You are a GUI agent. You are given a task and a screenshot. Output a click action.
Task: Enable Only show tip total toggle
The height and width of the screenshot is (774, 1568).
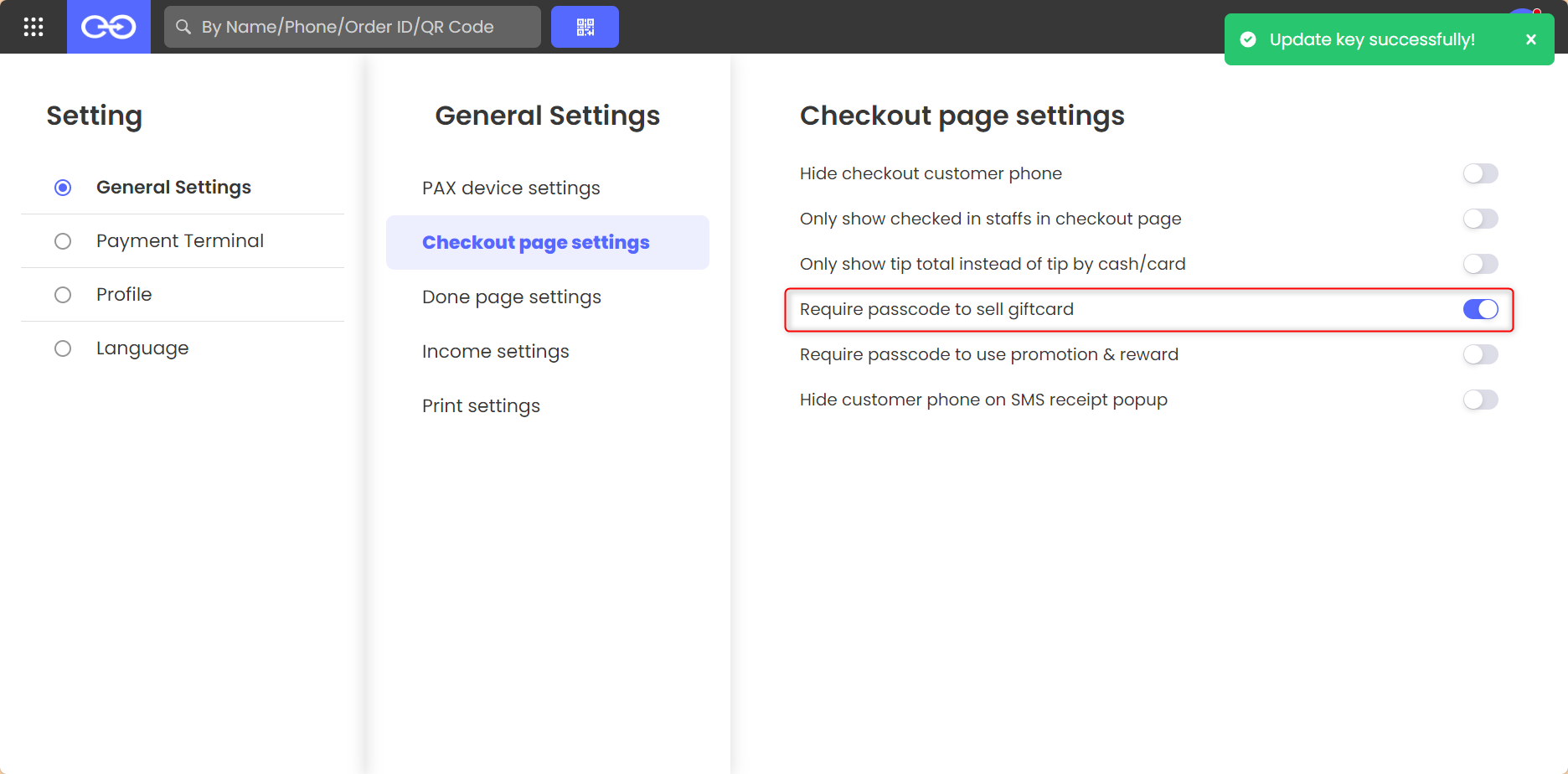[1480, 264]
